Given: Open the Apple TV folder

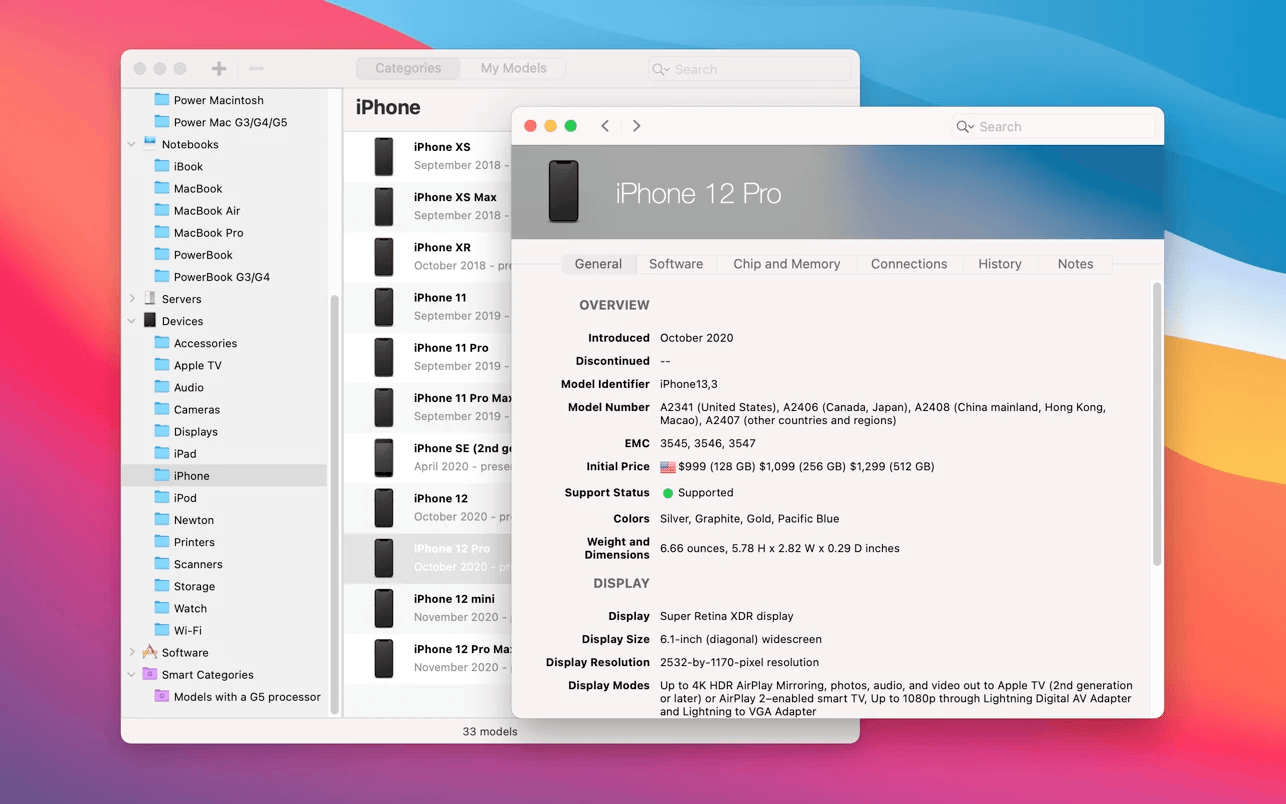Looking at the screenshot, I should 197,365.
